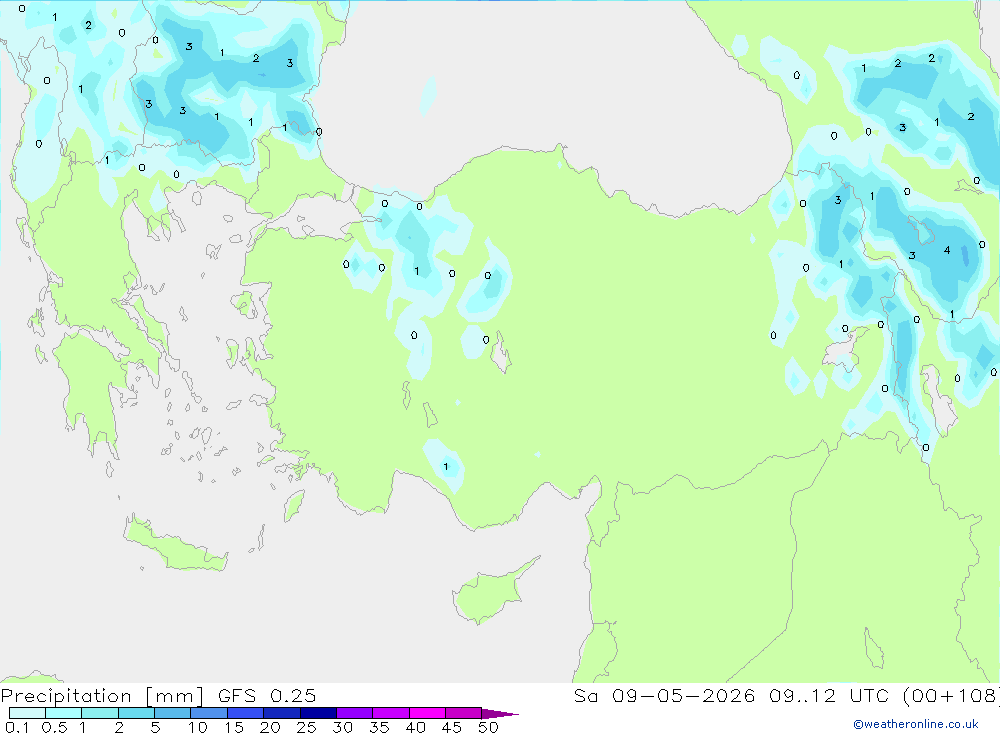
Task: Click the legend arrow tip above 50 mm
Action: click(500, 713)
